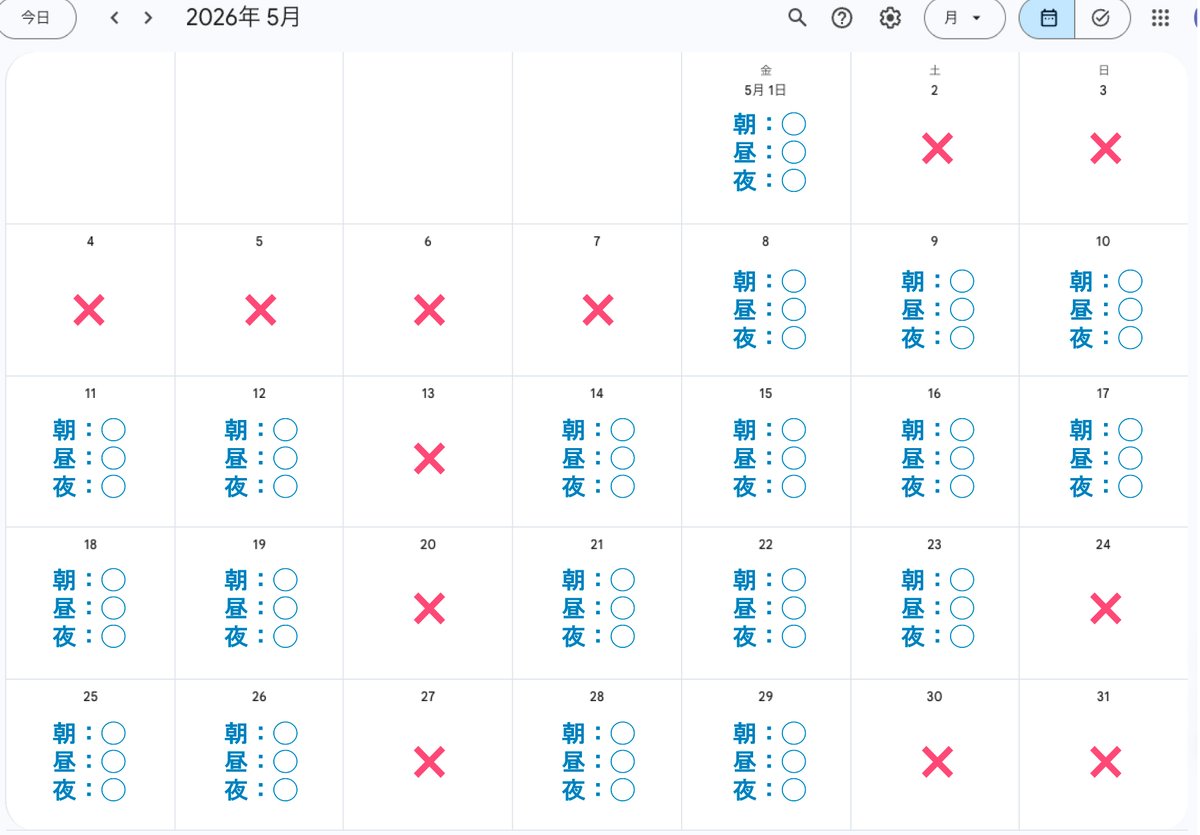Click the 昼 entry on day 23
The height and width of the screenshot is (835, 1200).
[938, 608]
